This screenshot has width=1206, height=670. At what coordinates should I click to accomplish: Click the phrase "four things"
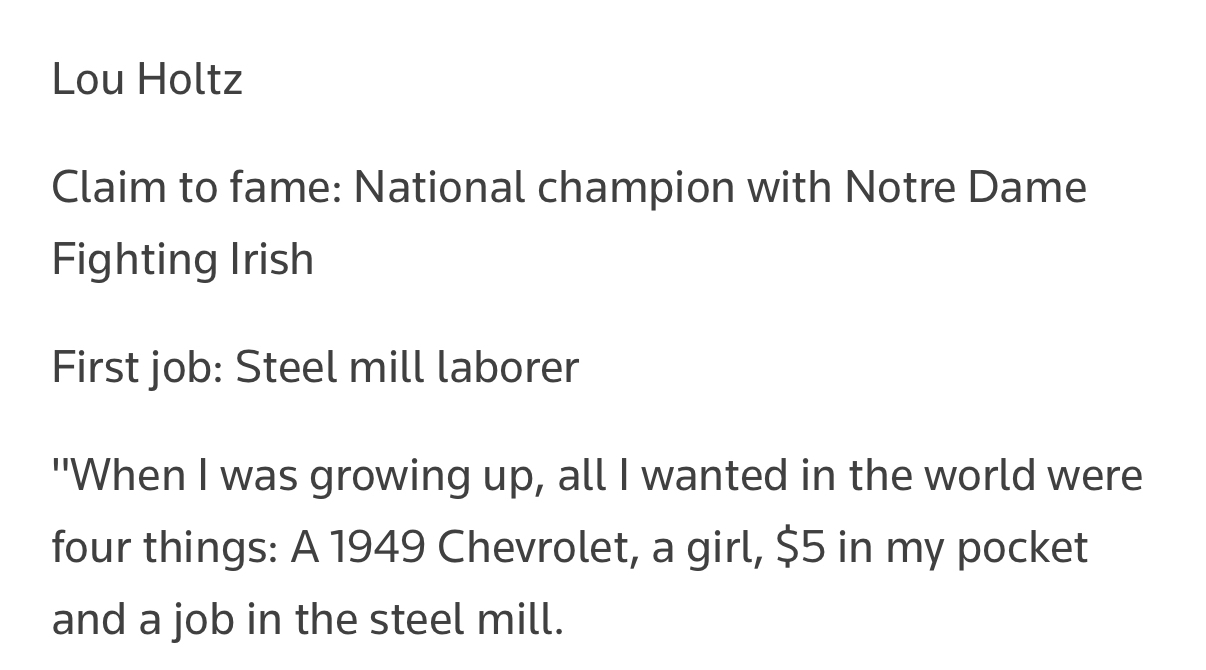[164, 547]
